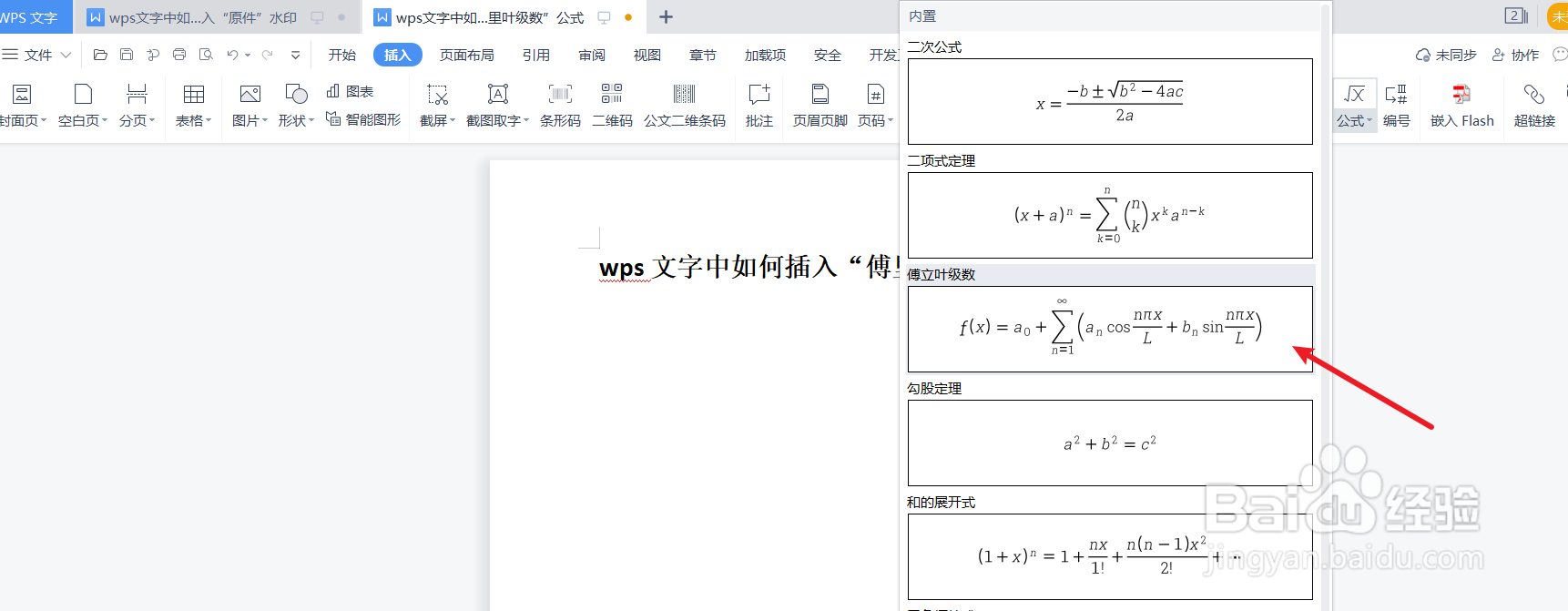Switch to the 视图 tab

(x=647, y=55)
